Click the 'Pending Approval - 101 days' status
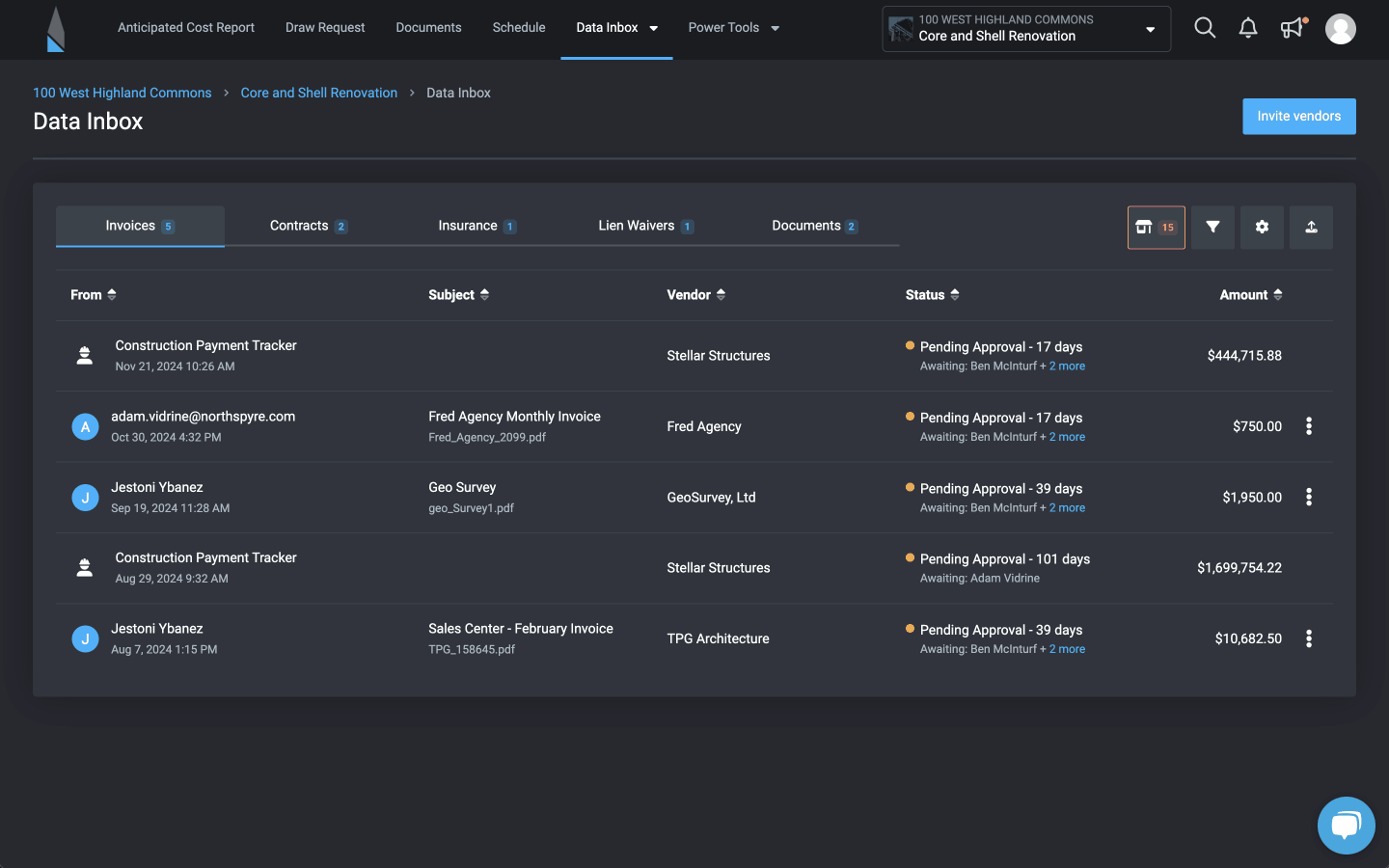 [x=1005, y=559]
